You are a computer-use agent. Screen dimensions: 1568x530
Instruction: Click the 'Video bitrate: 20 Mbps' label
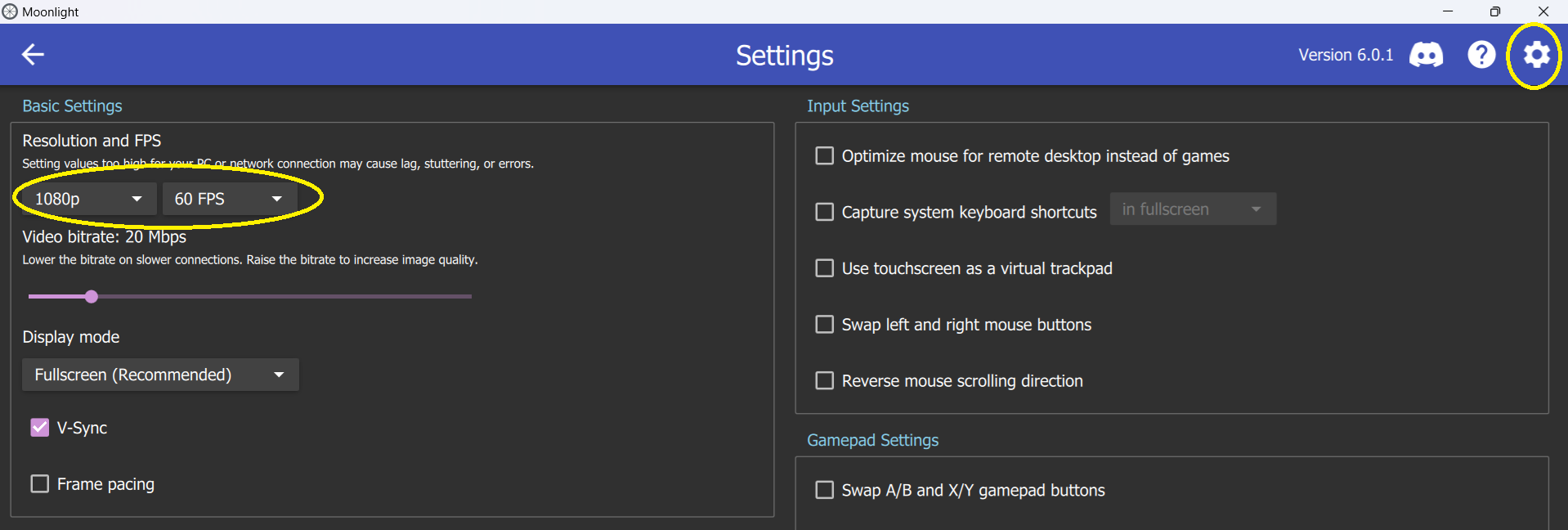click(104, 237)
